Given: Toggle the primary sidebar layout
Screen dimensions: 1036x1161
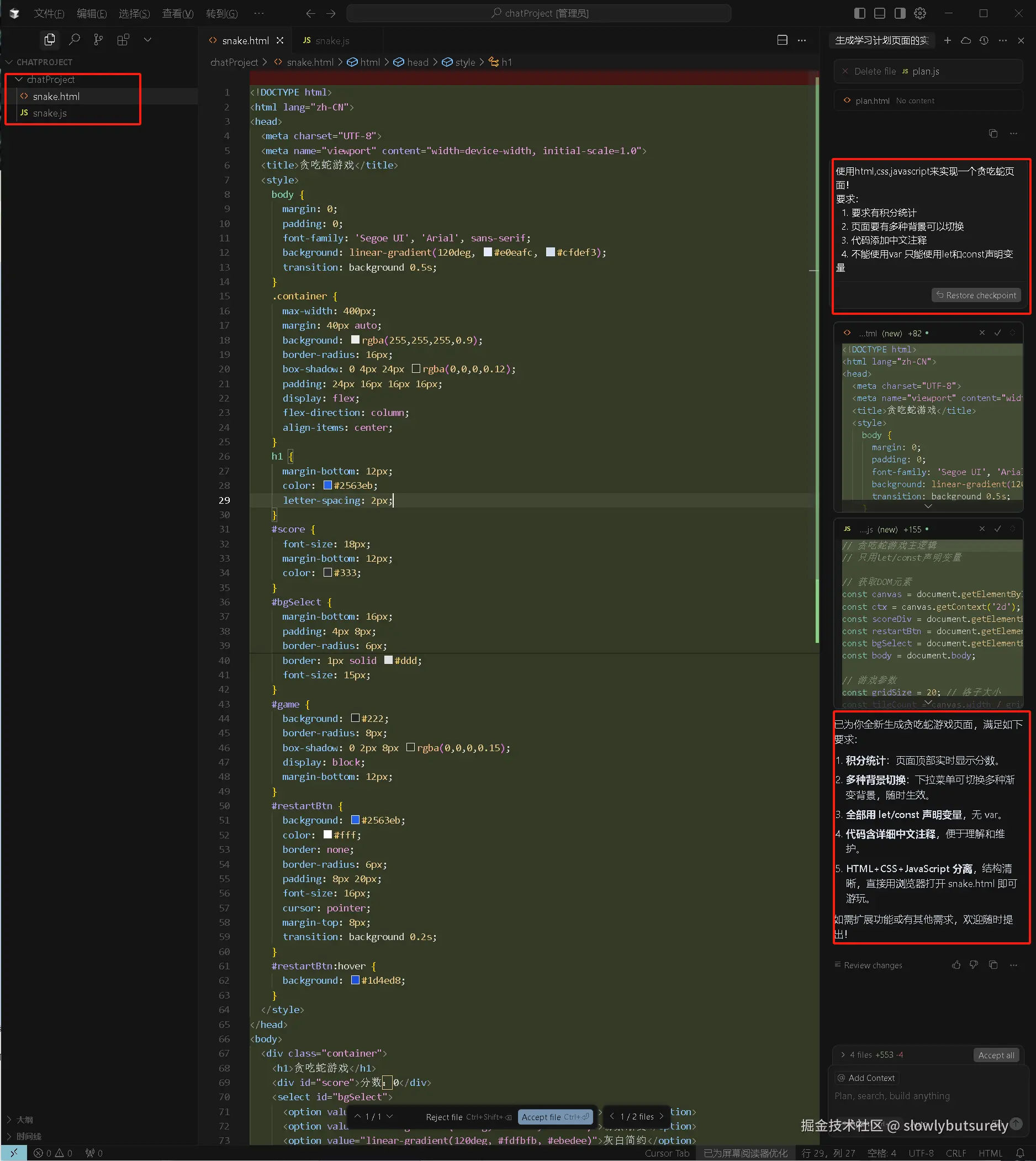Looking at the screenshot, I should click(x=860, y=13).
